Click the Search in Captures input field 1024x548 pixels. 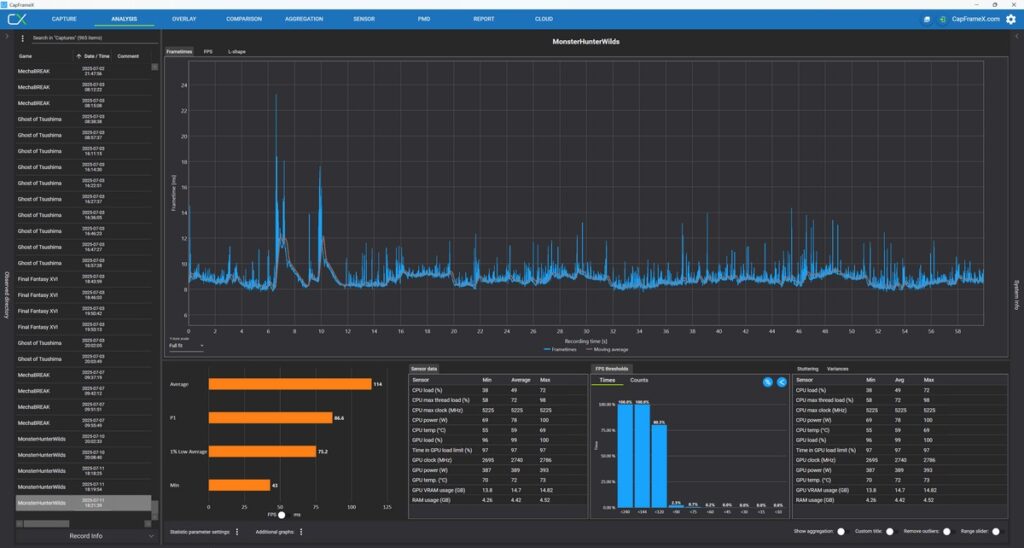[x=94, y=38]
